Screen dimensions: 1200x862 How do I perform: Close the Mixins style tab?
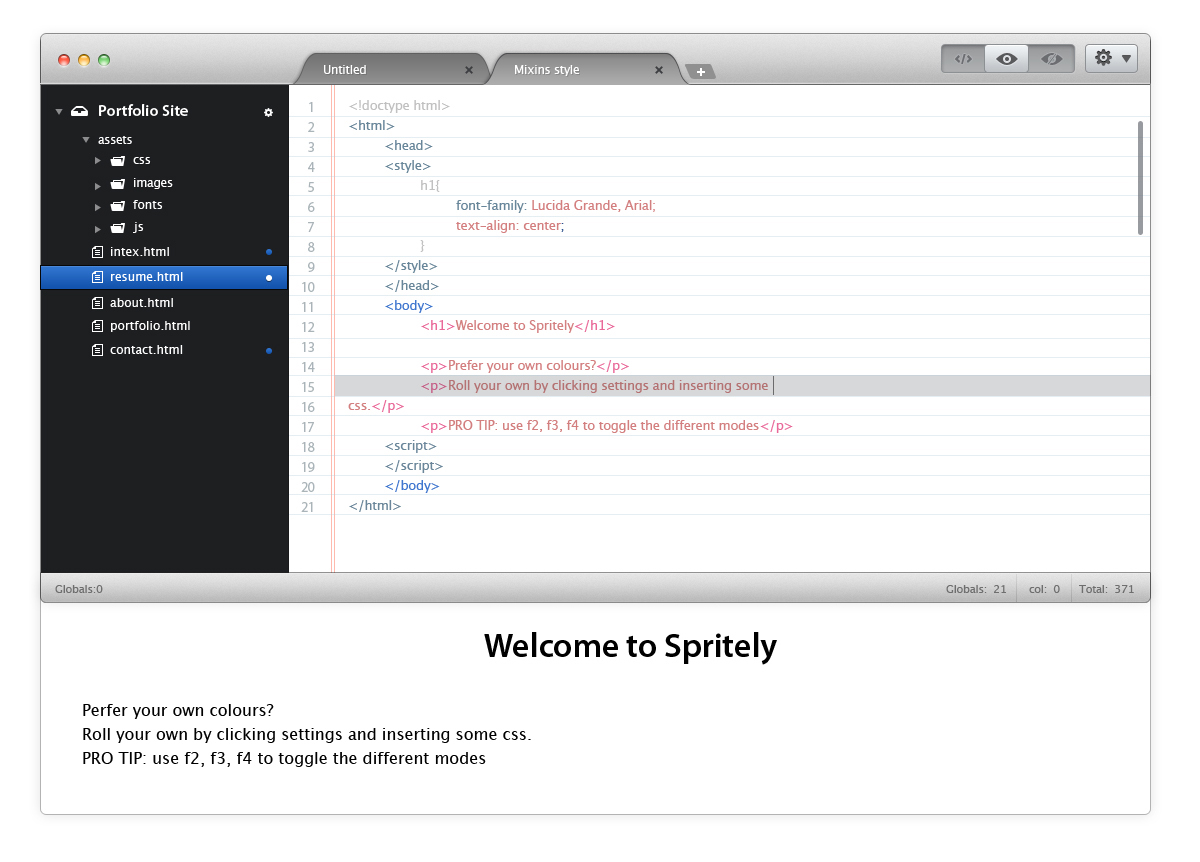(658, 70)
